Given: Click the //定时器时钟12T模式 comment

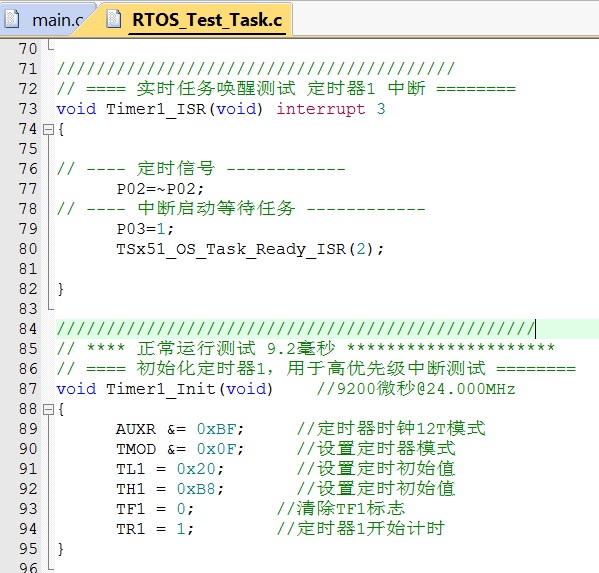Looking at the screenshot, I should pyautogui.click(x=391, y=429).
